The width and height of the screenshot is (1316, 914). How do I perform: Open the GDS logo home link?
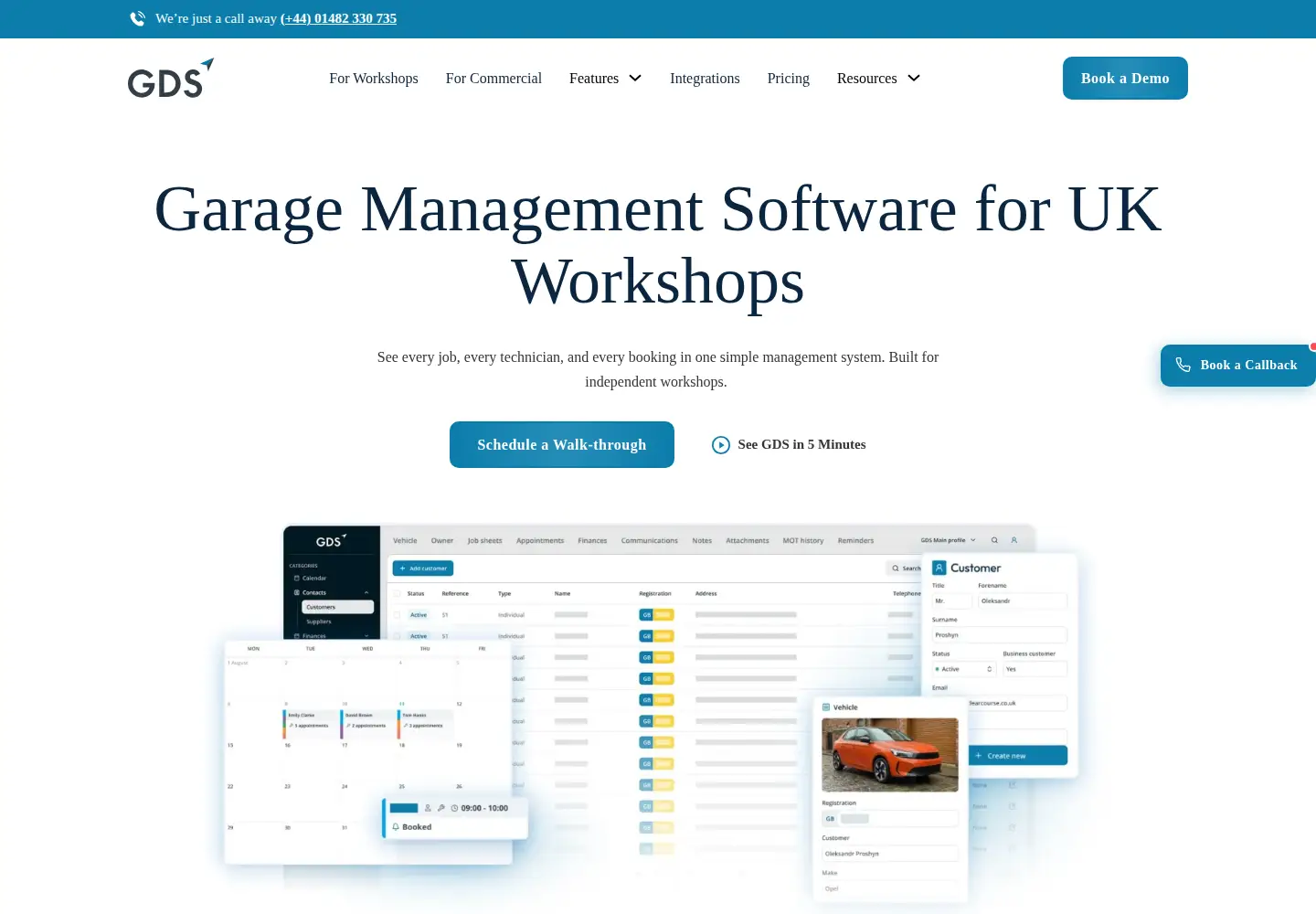171,78
